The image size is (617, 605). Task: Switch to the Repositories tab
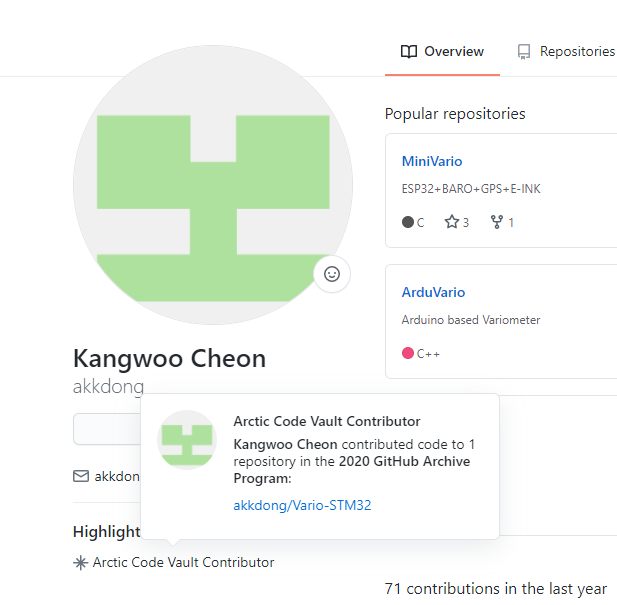(576, 52)
